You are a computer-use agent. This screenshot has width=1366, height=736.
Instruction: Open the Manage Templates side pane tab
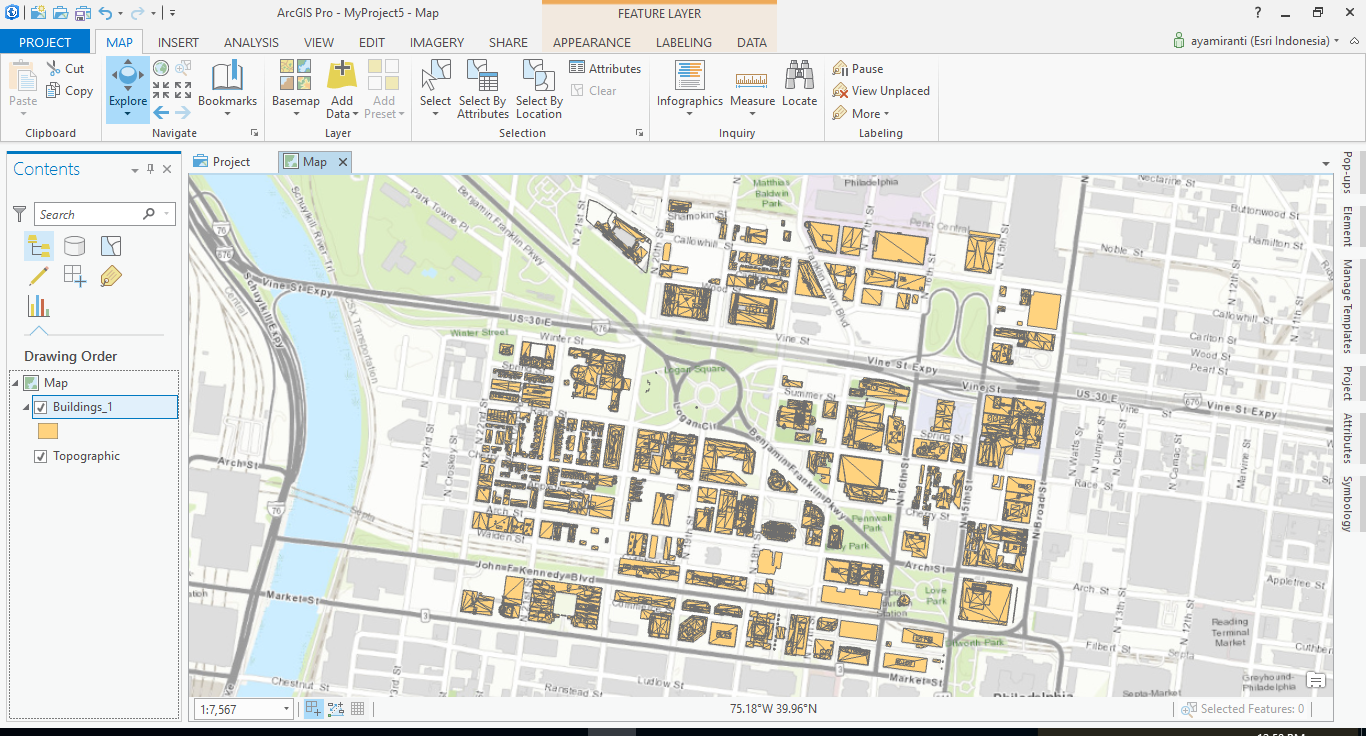1347,306
